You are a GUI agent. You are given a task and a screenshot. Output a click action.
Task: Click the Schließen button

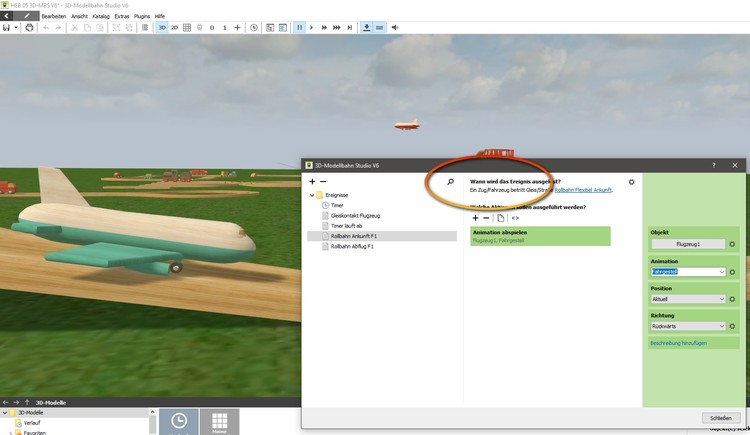[721, 418]
